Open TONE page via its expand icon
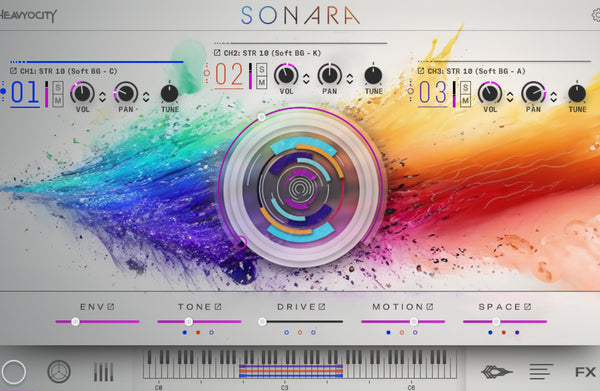This screenshot has height=391, width=600. click(x=218, y=306)
